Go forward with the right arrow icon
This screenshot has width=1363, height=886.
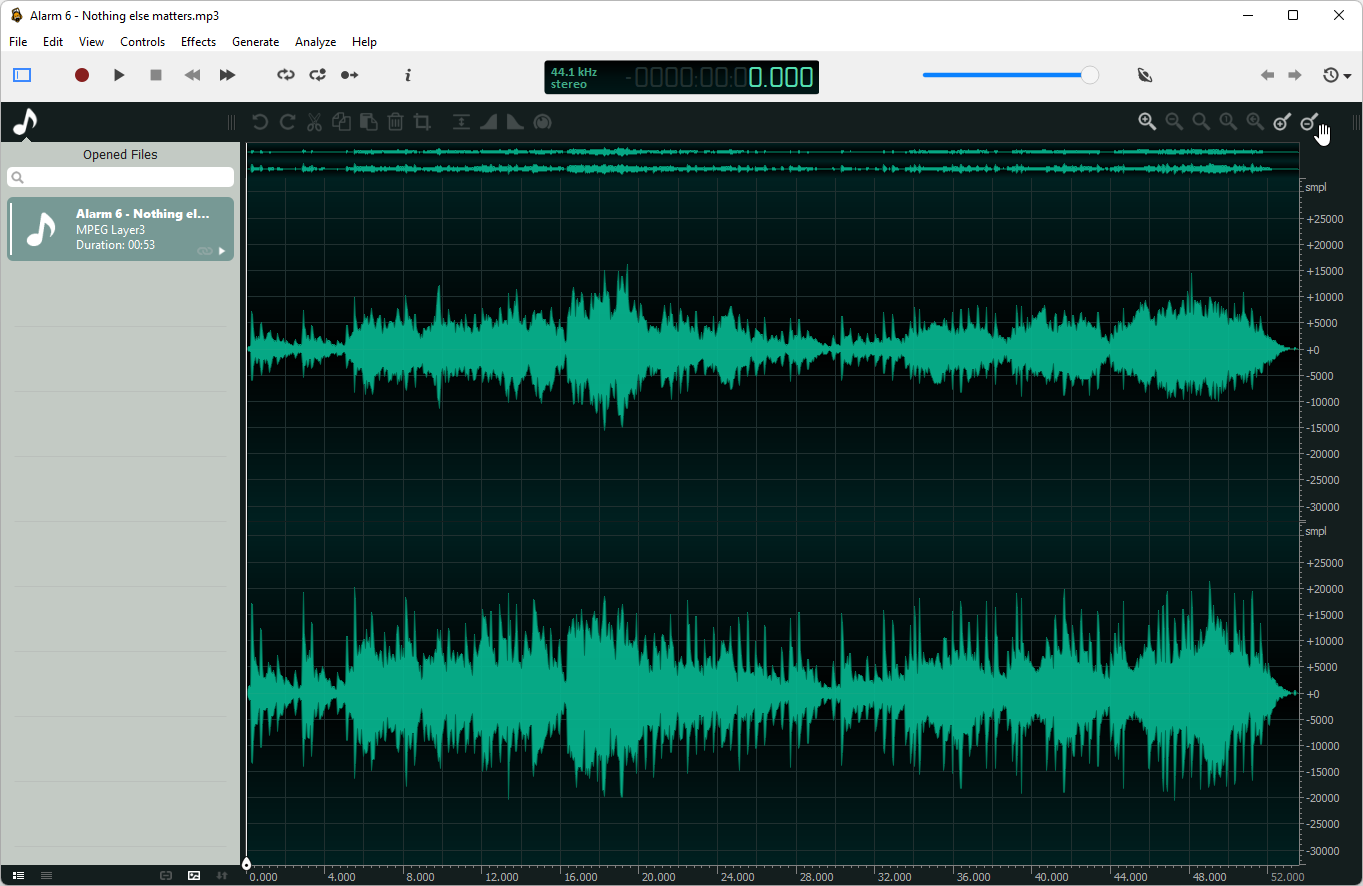point(1294,75)
